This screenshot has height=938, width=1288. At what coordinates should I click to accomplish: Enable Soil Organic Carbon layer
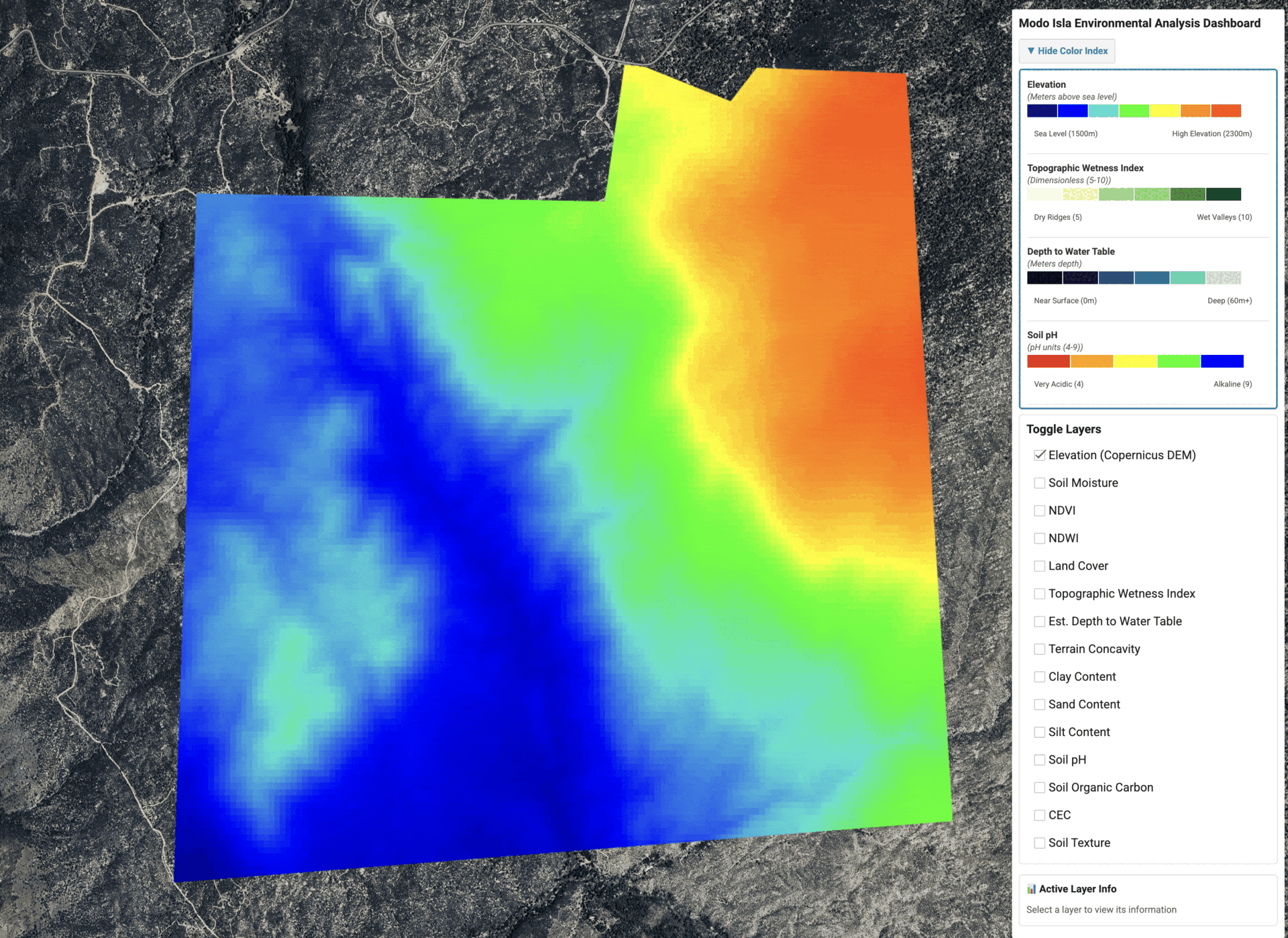pos(1039,788)
